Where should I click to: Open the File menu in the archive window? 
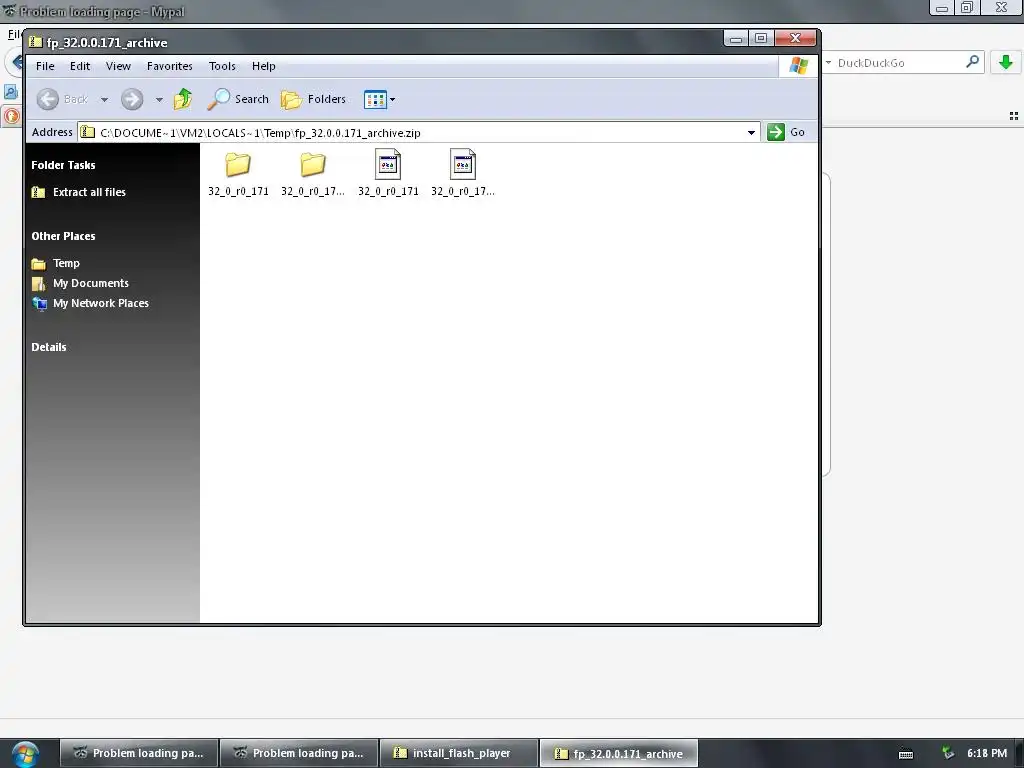coord(45,66)
